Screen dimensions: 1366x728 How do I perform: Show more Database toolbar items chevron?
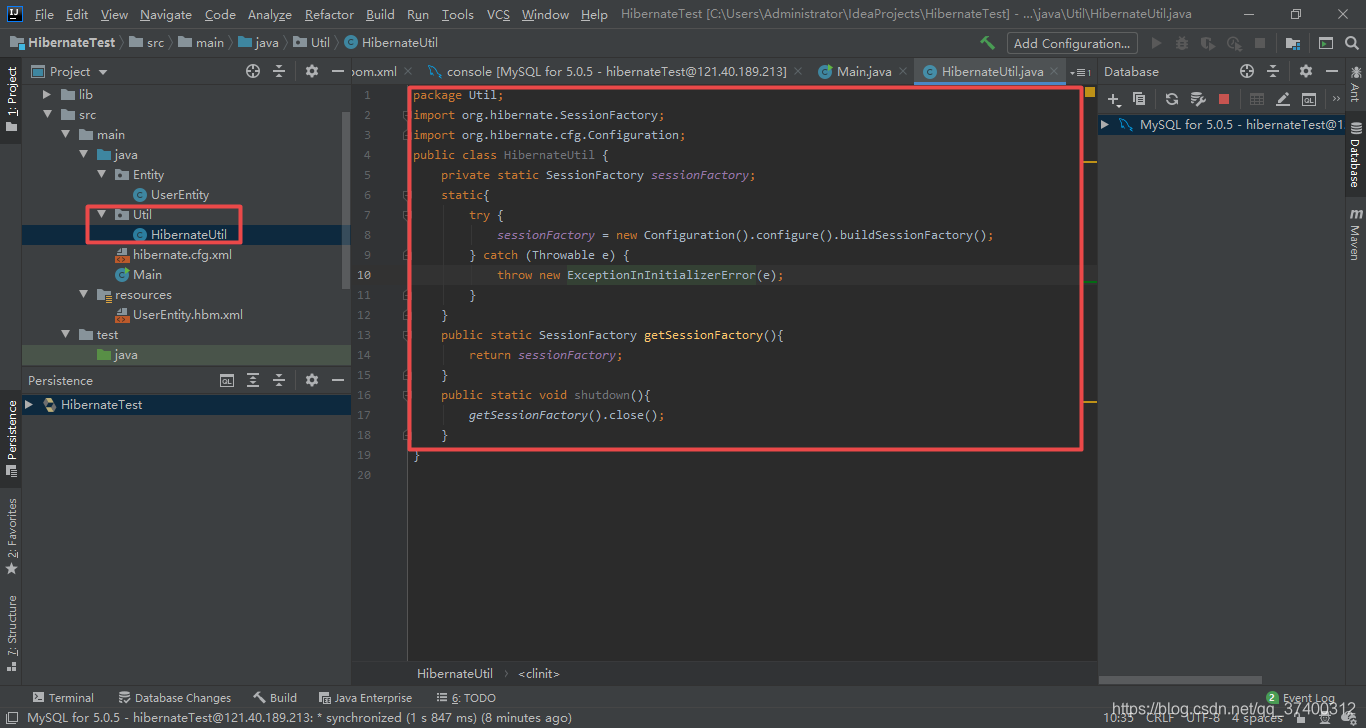tap(1337, 99)
